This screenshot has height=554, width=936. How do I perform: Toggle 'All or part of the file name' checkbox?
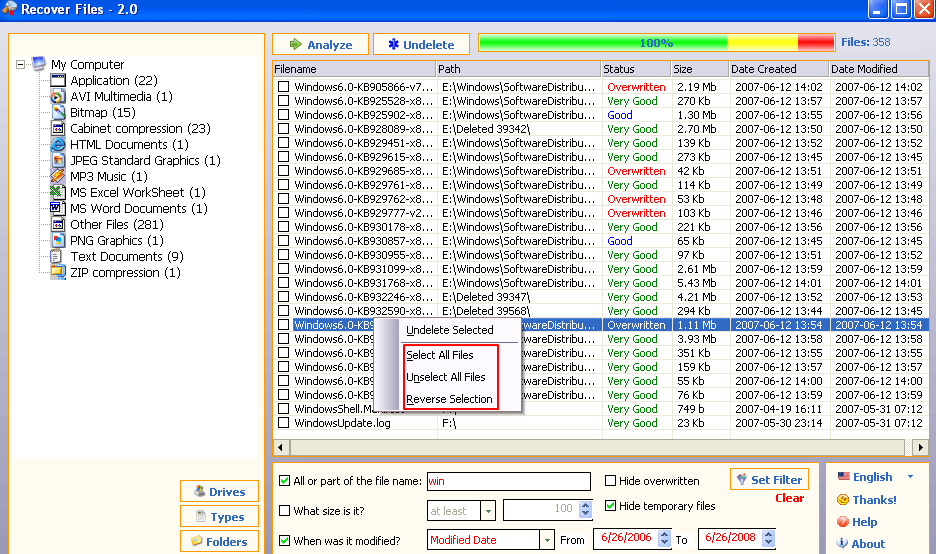pos(285,481)
